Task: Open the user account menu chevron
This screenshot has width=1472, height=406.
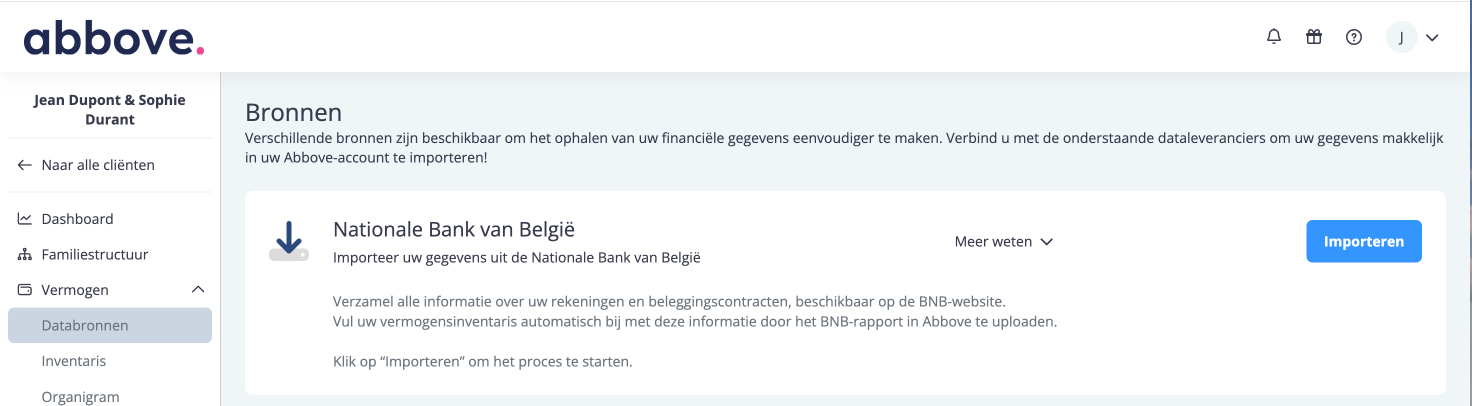Action: (x=1432, y=38)
